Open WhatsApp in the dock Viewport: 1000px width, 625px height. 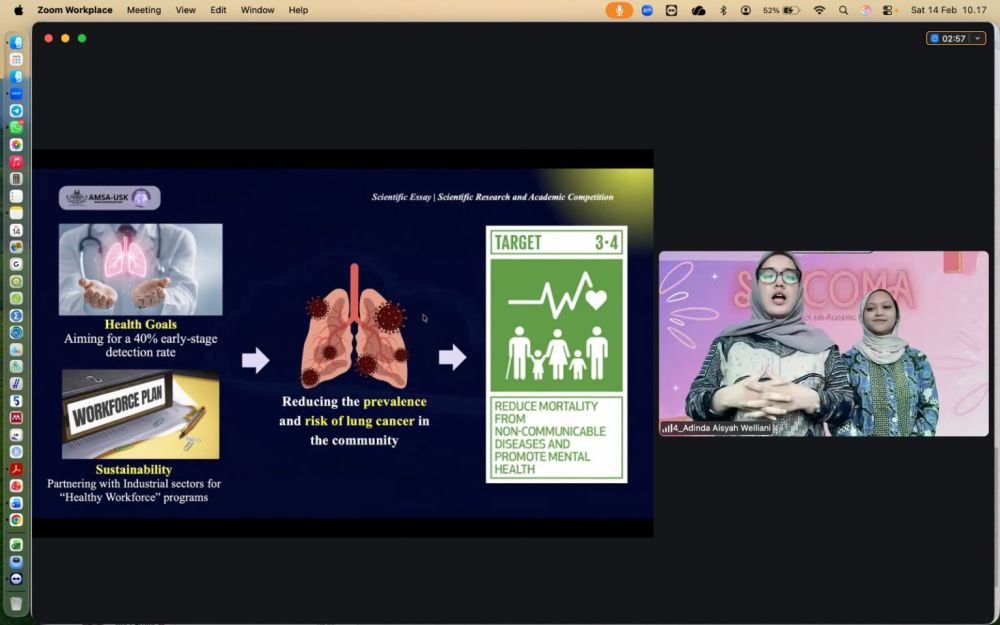16,128
